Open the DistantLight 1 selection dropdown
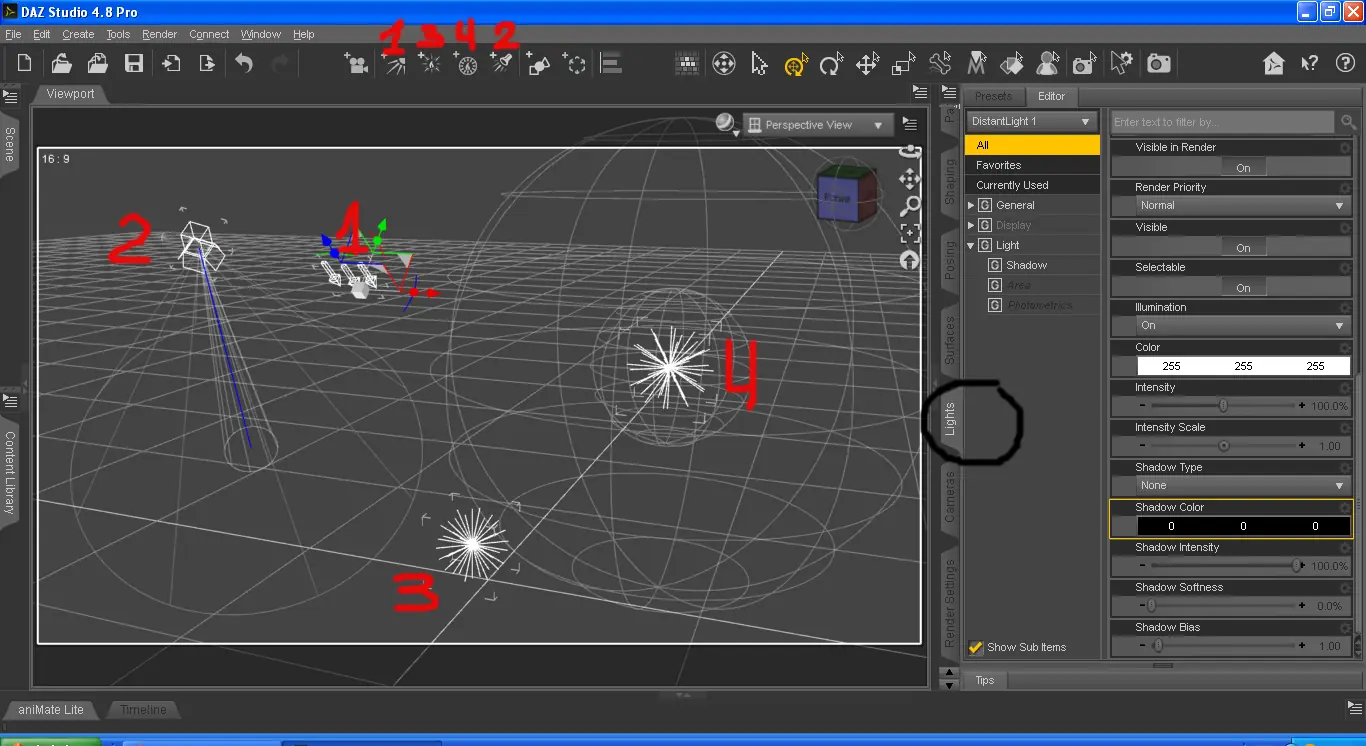This screenshot has height=746, width=1366. 1031,121
